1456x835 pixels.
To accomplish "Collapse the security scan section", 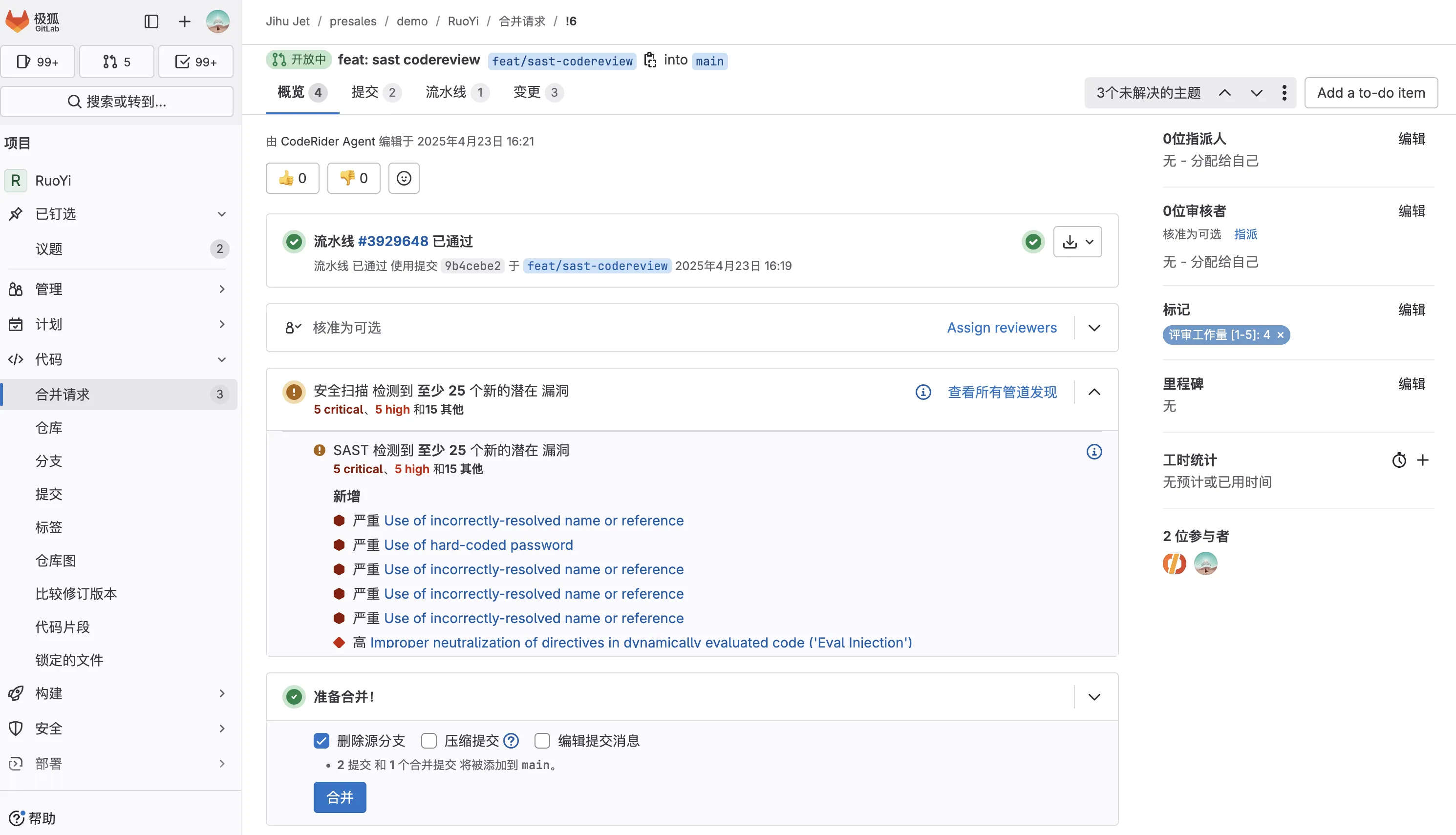I will point(1094,392).
